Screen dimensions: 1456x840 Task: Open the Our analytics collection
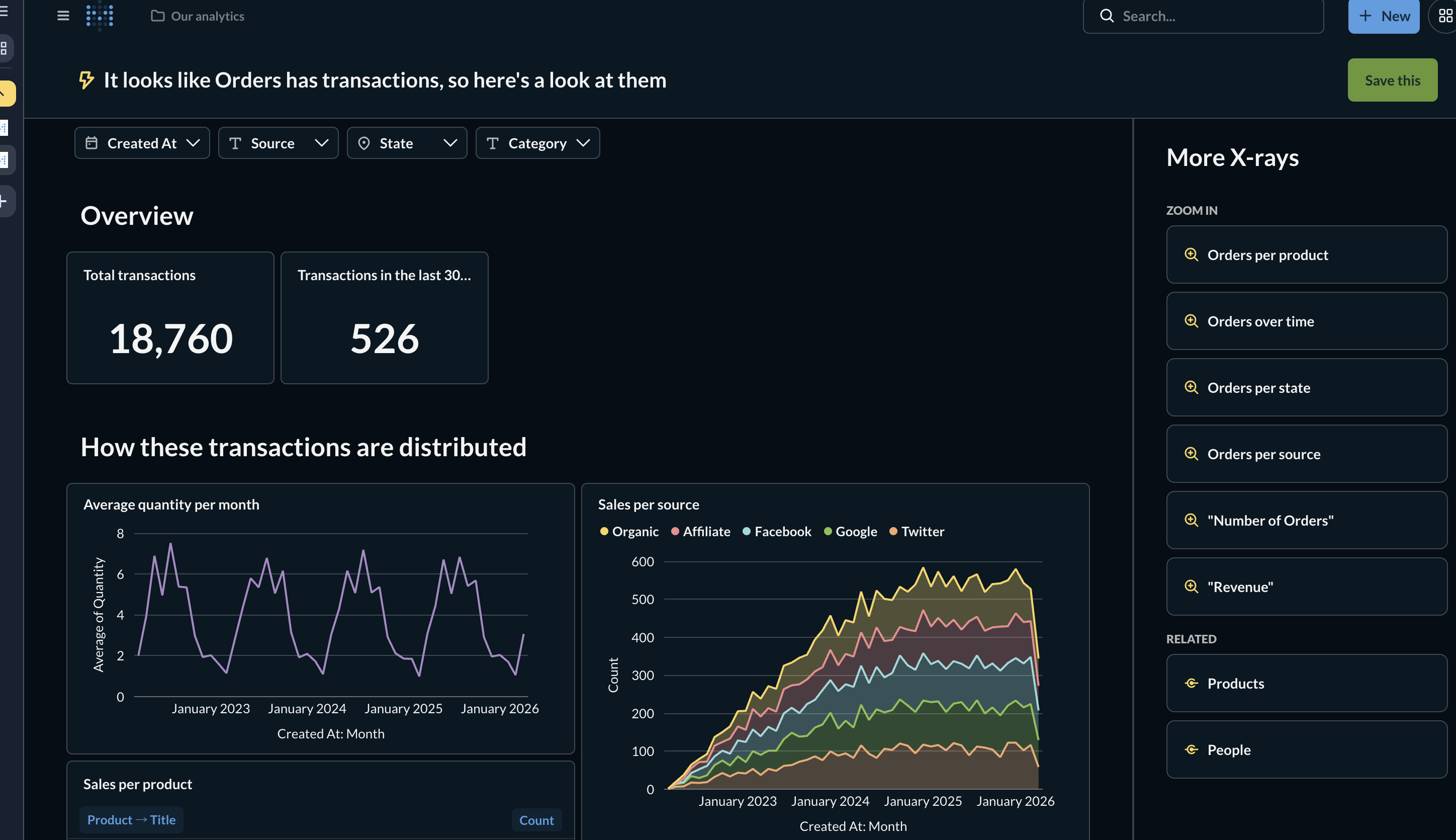[198, 16]
